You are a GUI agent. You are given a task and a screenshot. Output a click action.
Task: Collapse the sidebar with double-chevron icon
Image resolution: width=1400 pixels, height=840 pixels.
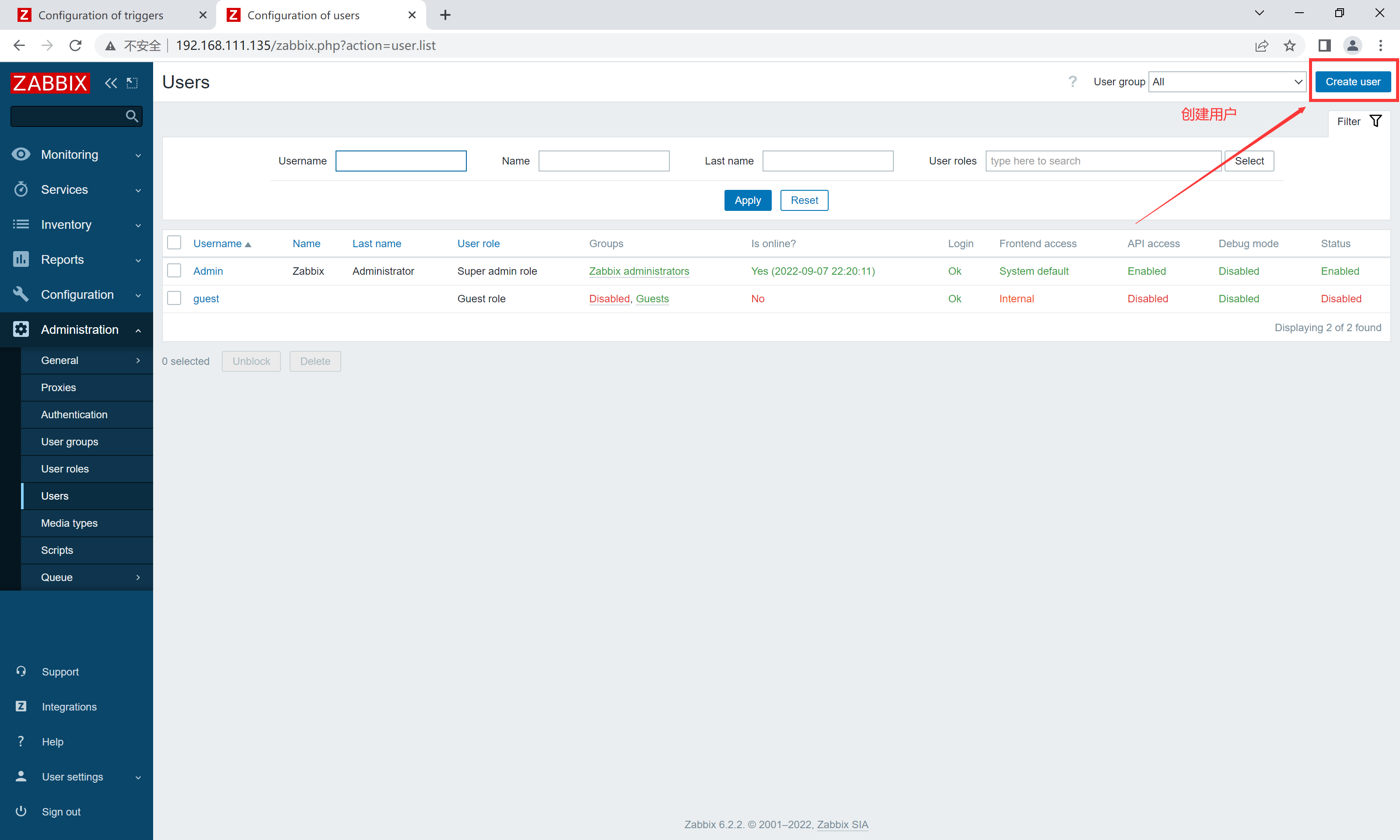111,83
